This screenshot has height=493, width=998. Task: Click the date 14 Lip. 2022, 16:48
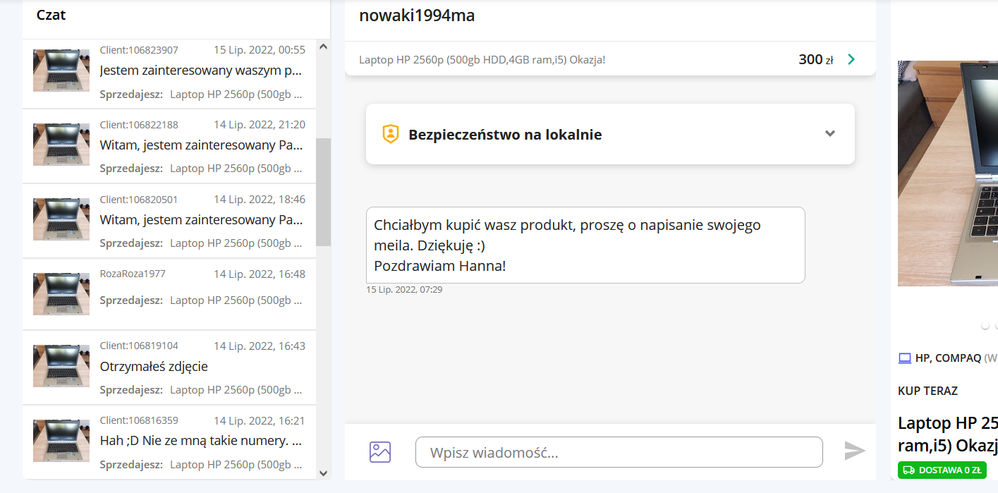click(259, 274)
